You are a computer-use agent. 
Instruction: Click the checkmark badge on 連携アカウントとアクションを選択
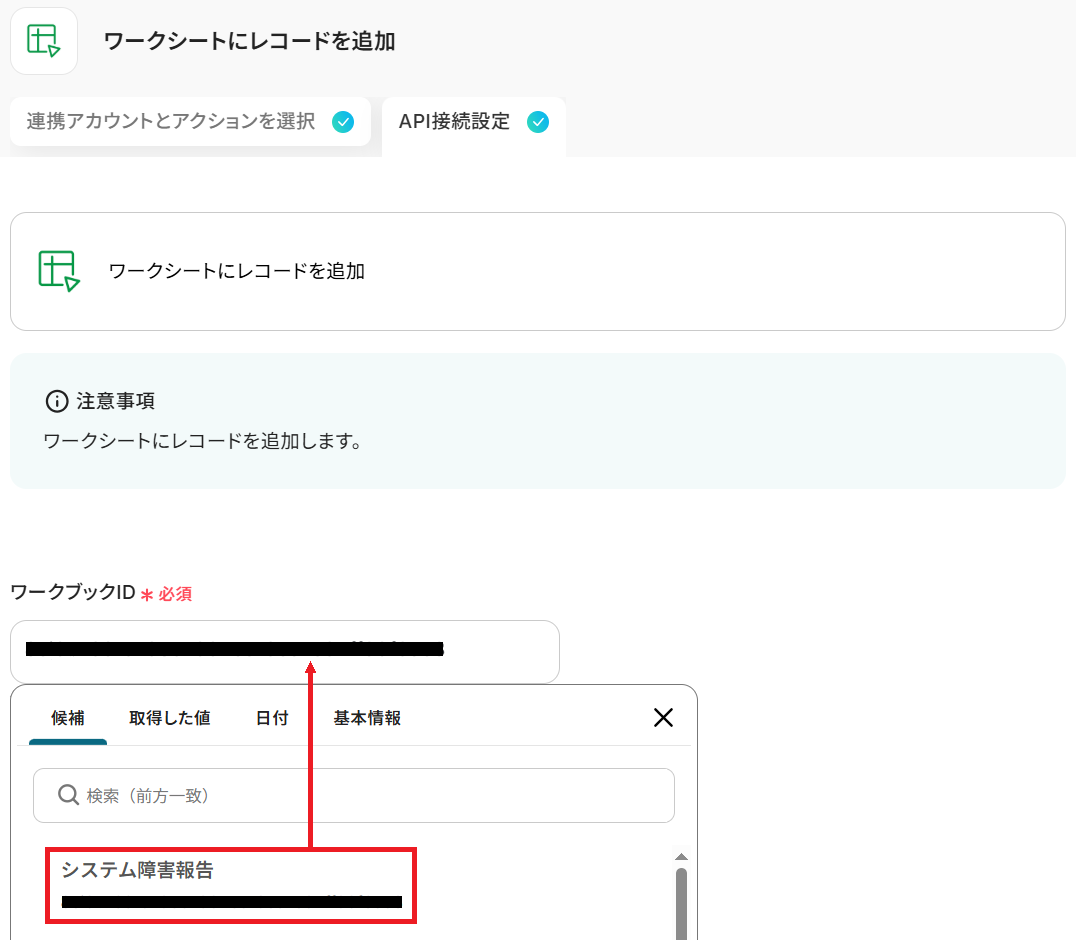pyautogui.click(x=343, y=122)
